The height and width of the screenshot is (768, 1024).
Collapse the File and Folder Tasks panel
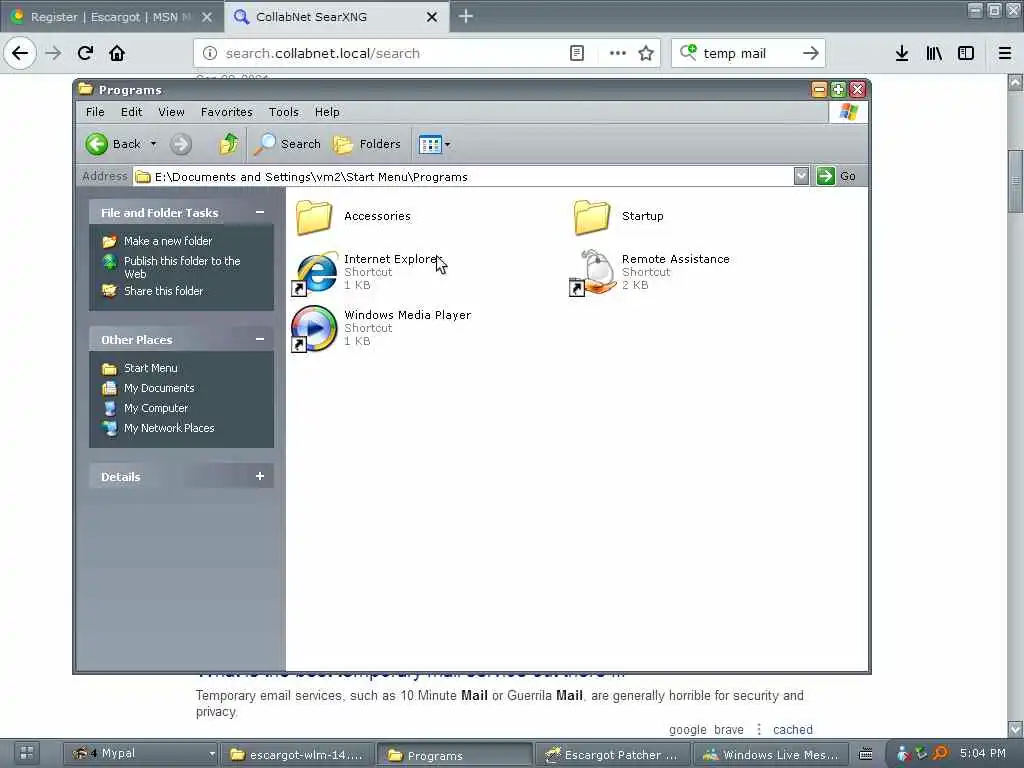(x=260, y=212)
